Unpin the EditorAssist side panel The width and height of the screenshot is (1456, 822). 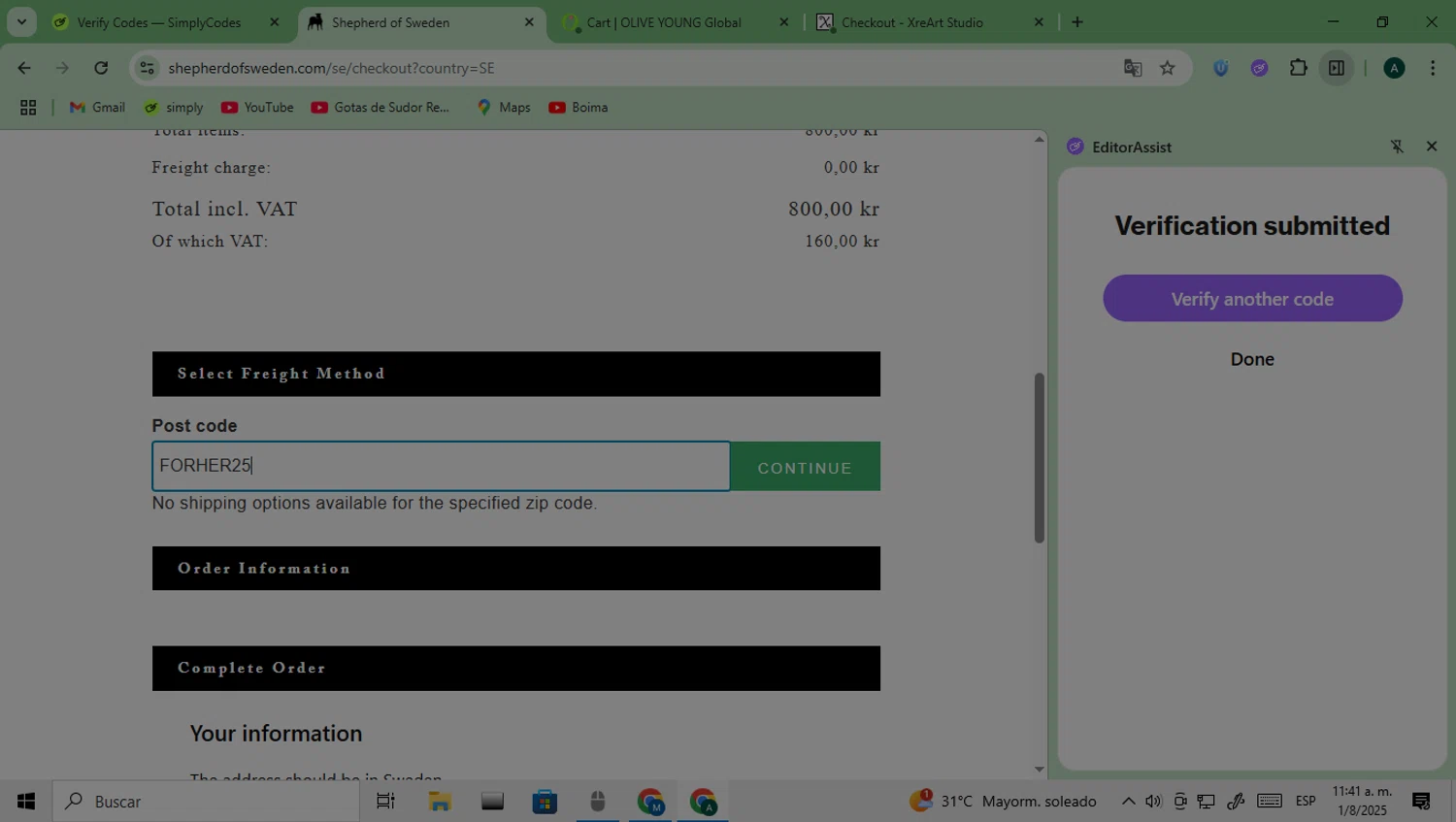1397,147
